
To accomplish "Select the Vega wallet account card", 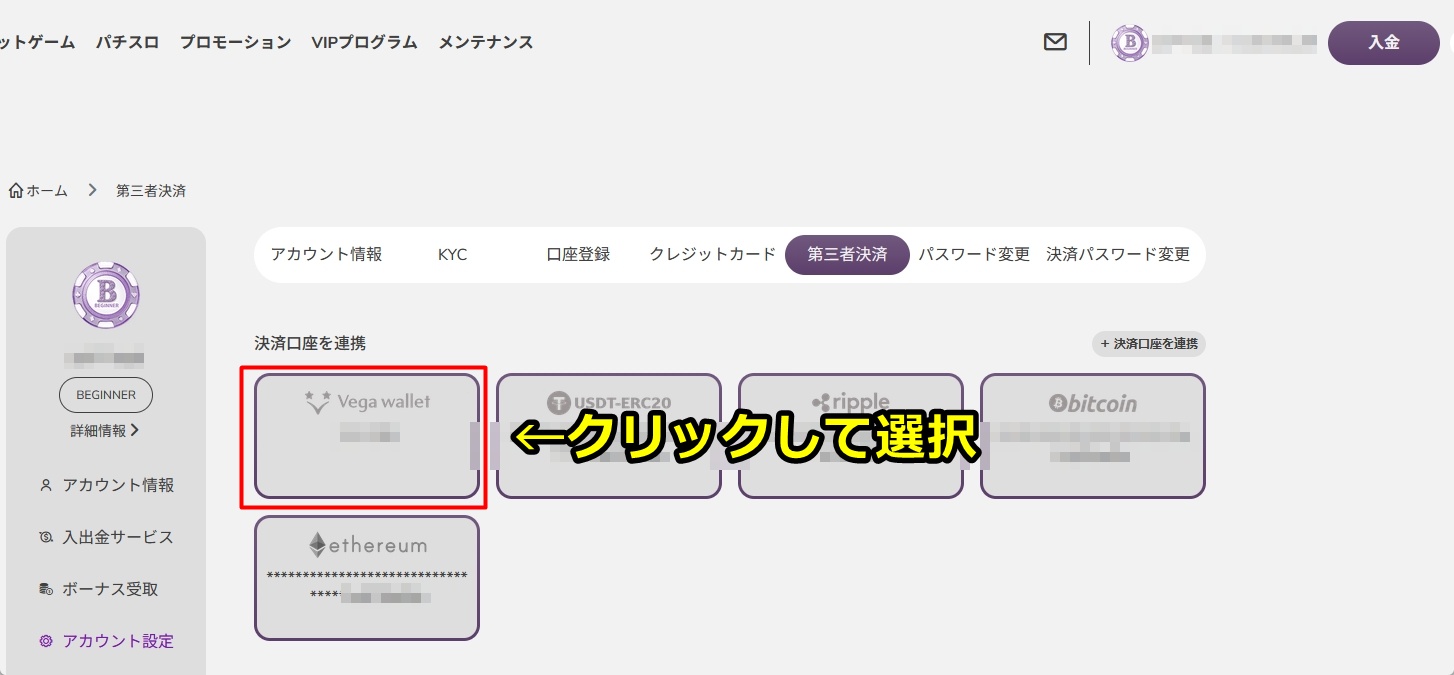I will coord(367,436).
